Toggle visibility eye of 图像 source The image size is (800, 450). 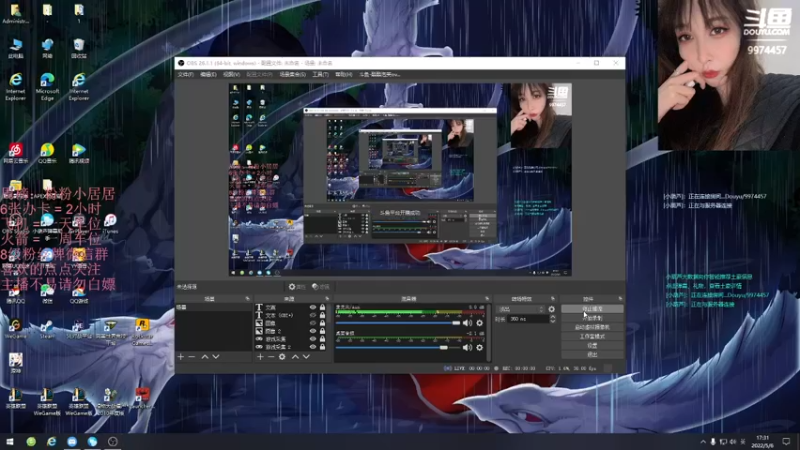tap(313, 323)
